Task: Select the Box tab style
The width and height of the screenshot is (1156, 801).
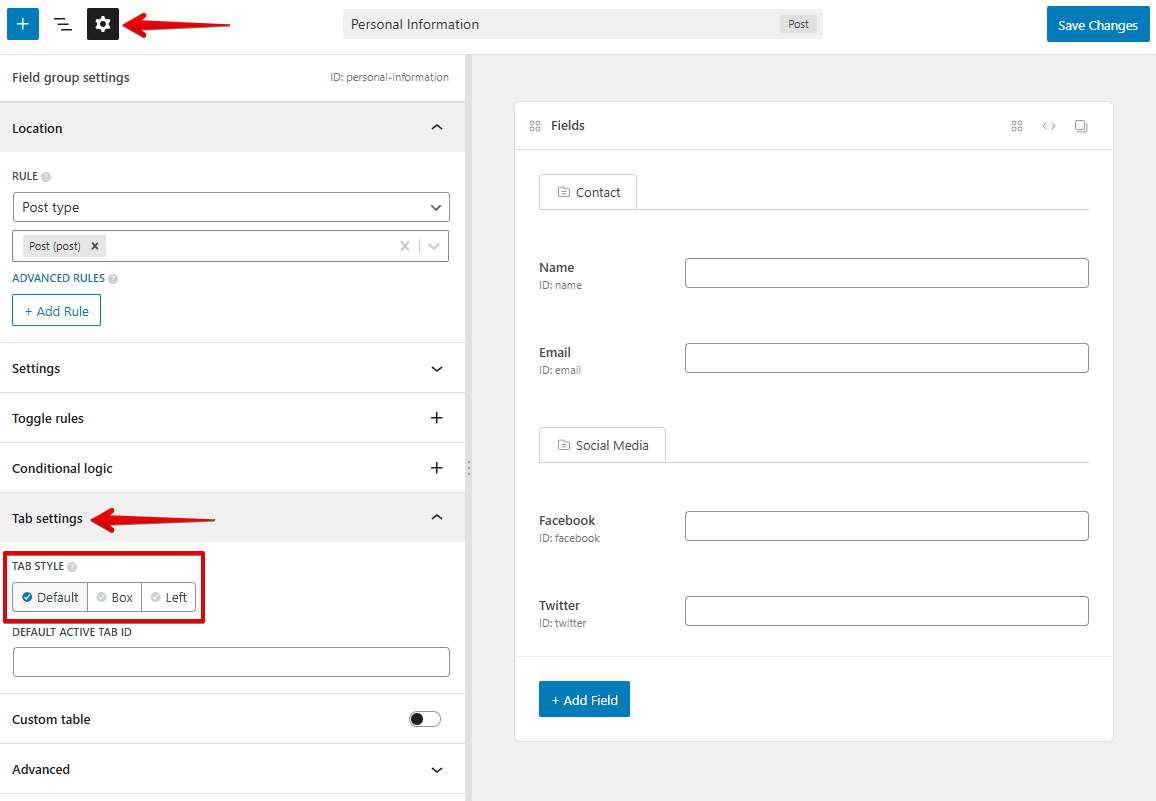Action: click(114, 597)
